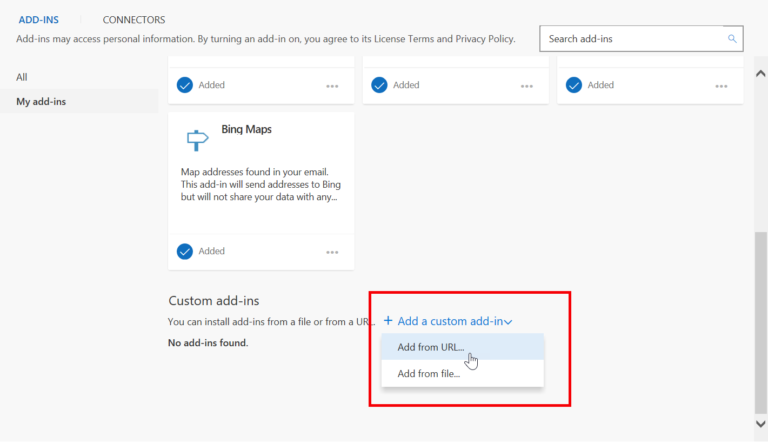This screenshot has width=768, height=442.
Task: Open ellipsis menu on rightmost top-row card
Action: [x=721, y=86]
